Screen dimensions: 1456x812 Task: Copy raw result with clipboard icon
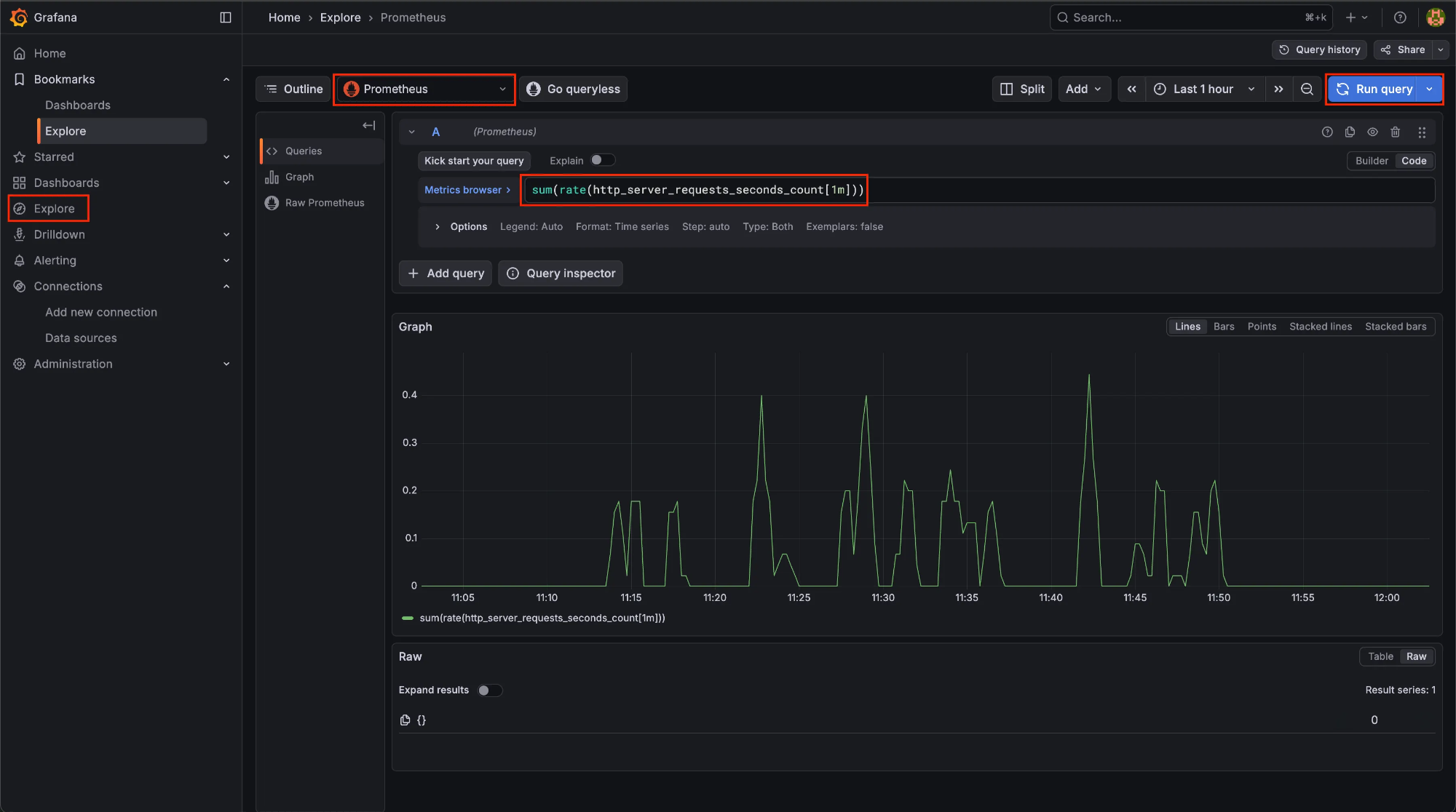[405, 720]
